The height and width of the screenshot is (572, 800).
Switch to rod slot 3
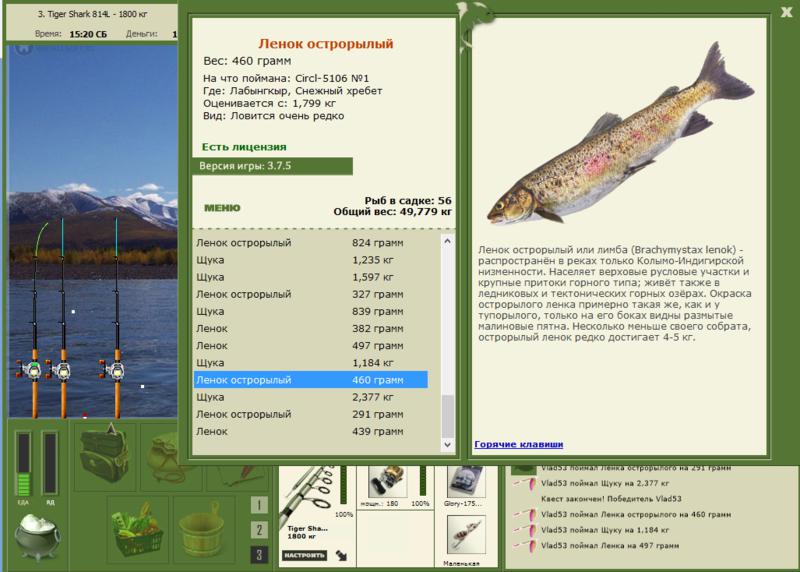[x=259, y=555]
